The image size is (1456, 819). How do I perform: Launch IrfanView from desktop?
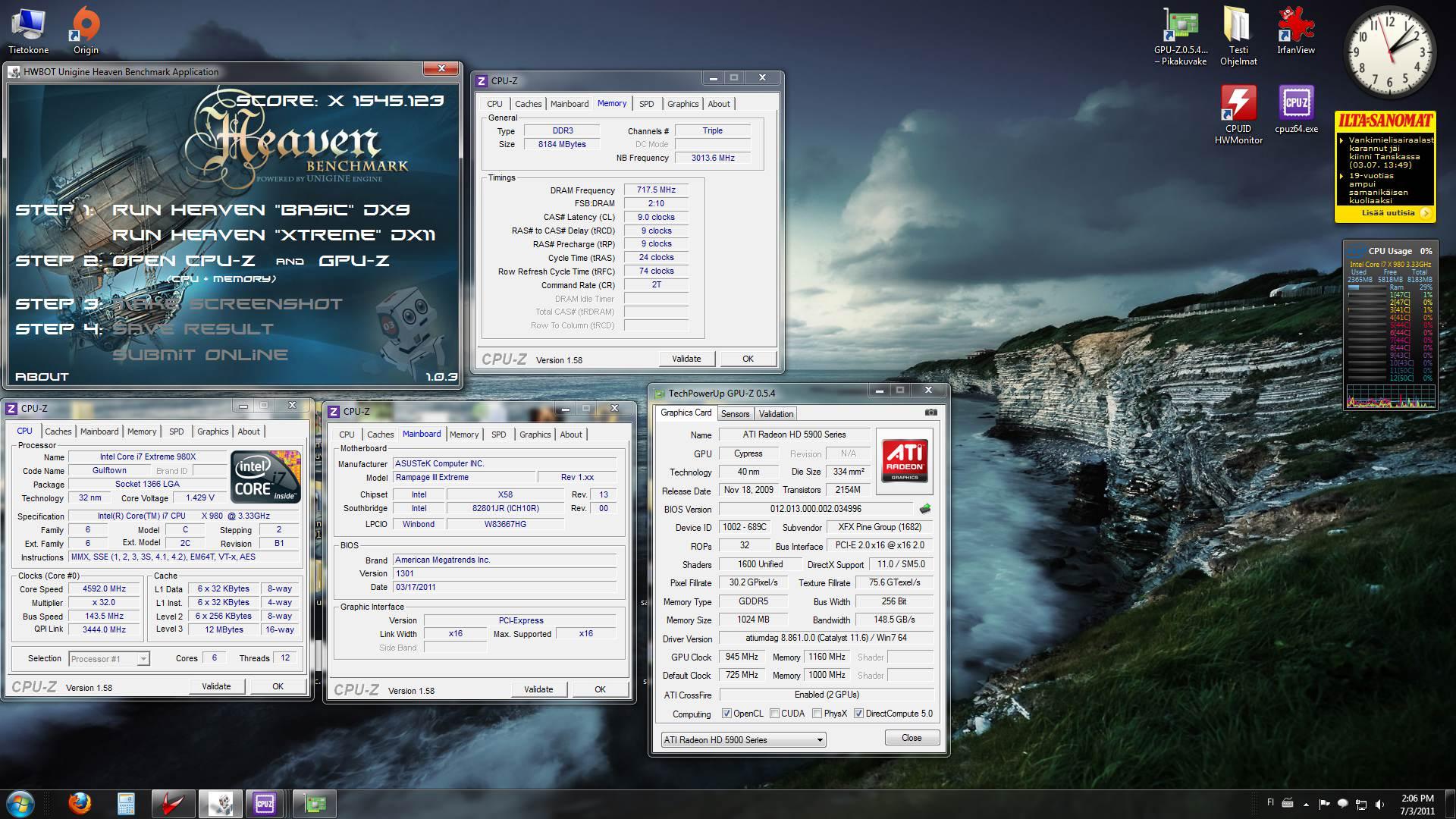(1296, 30)
